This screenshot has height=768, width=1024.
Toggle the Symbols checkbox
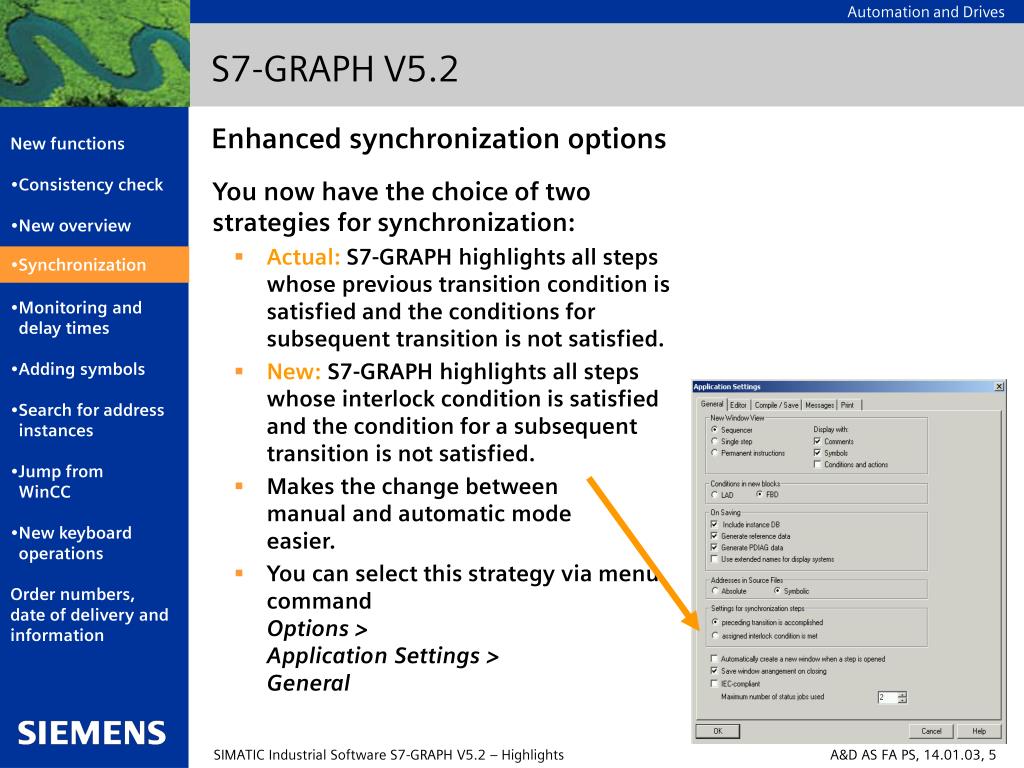[x=817, y=453]
